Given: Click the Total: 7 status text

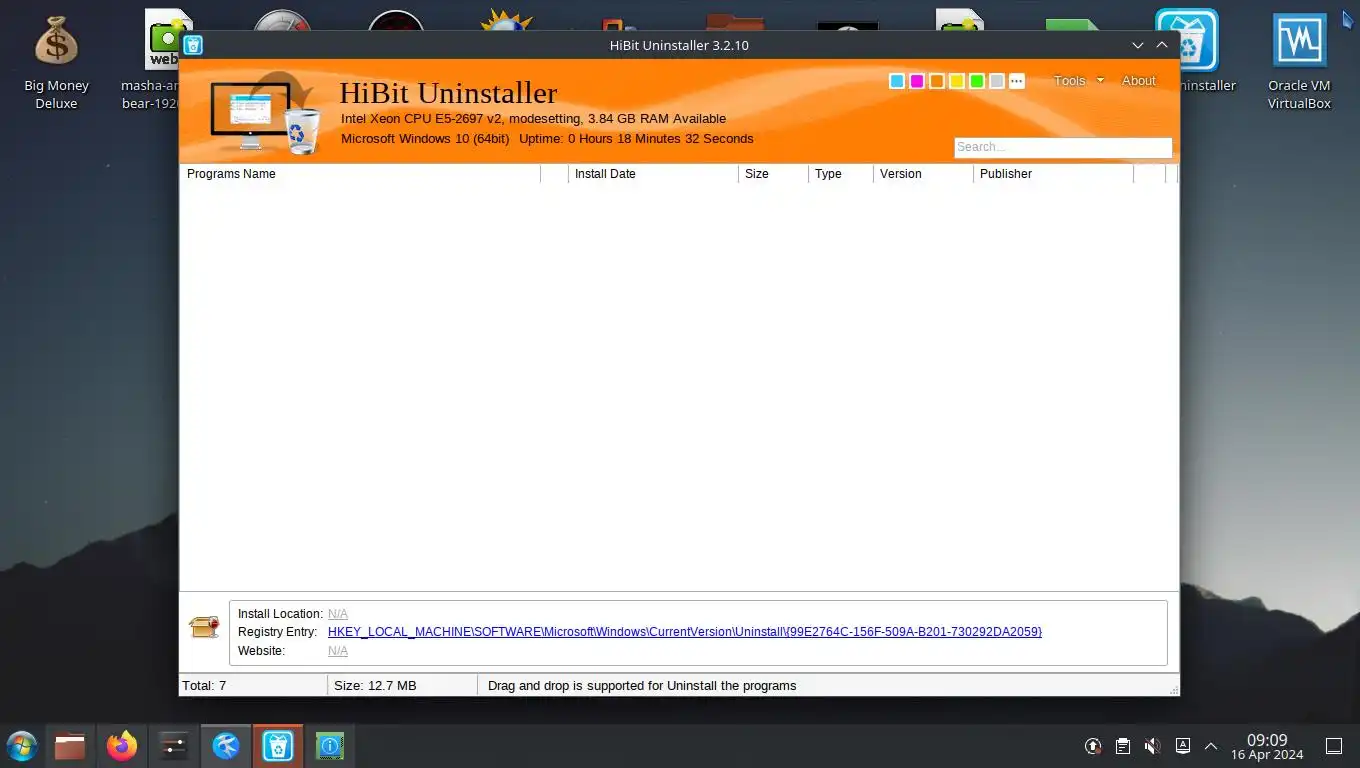Looking at the screenshot, I should (x=204, y=686).
